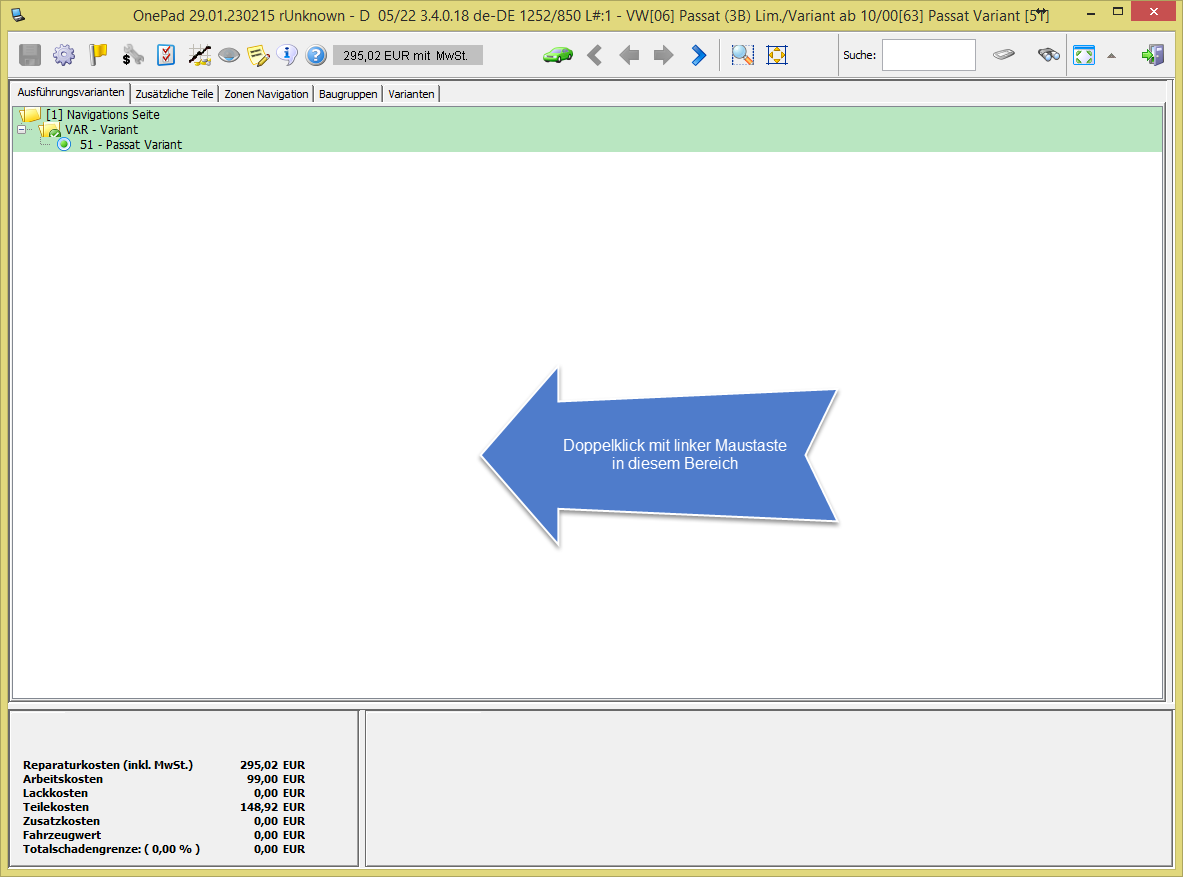Screen dimensions: 1183x877
Task: Open the Varianten tab
Action: (x=411, y=94)
